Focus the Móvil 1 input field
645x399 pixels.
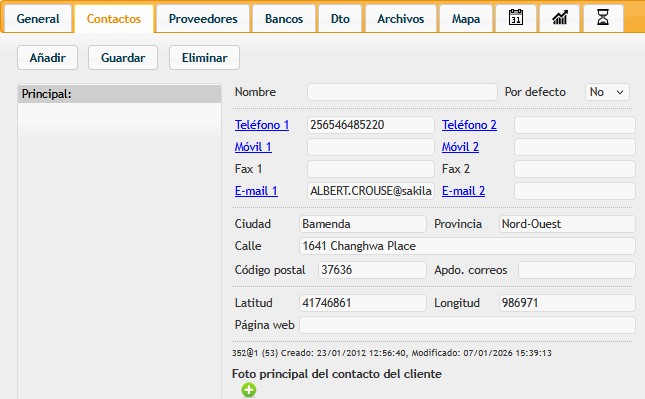[x=371, y=147]
